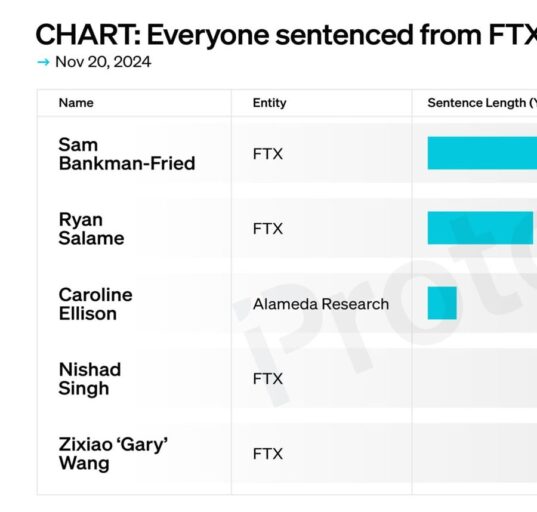Screen dimensions: 537x512
Task: Select the Caroline Ellison name cell
Action: click(96, 304)
